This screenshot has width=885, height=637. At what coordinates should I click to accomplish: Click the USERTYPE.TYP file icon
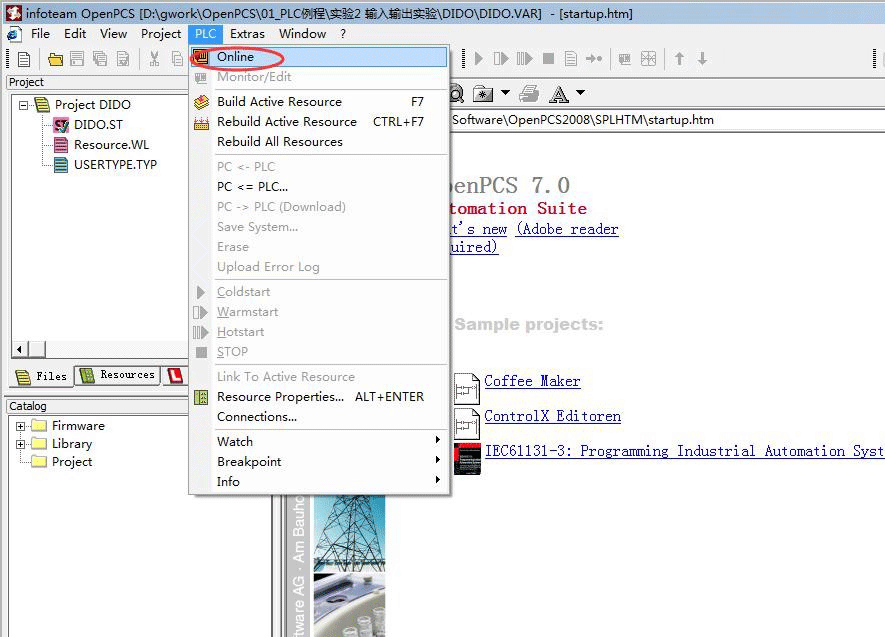pos(59,165)
